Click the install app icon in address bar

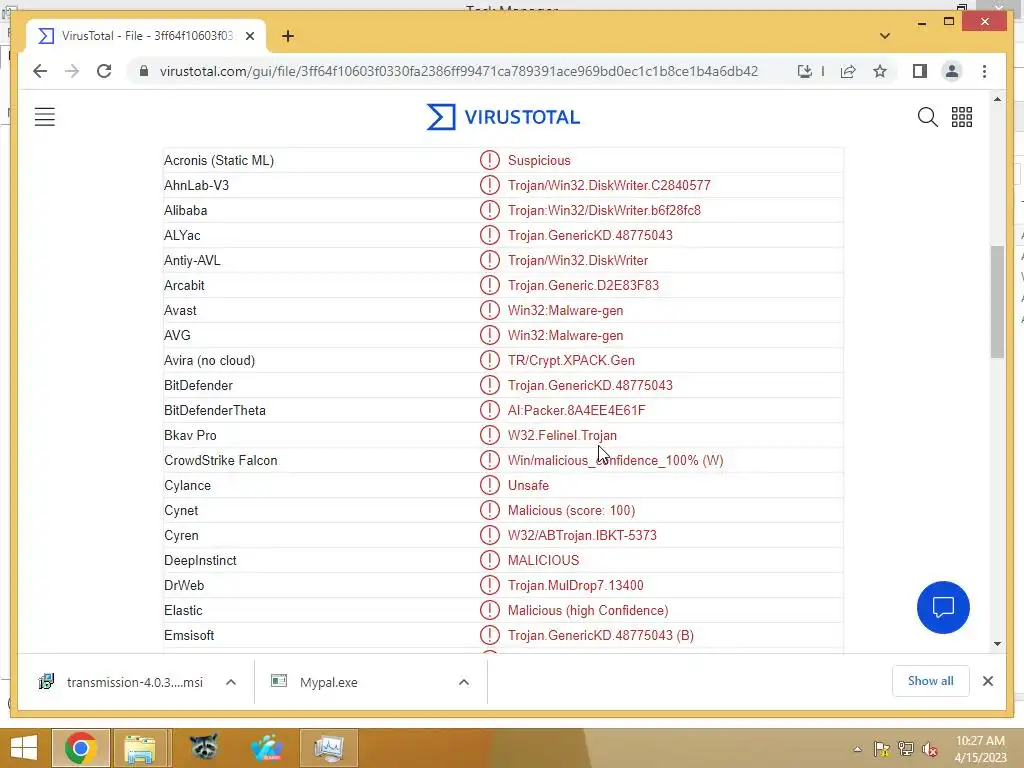pyautogui.click(x=805, y=71)
